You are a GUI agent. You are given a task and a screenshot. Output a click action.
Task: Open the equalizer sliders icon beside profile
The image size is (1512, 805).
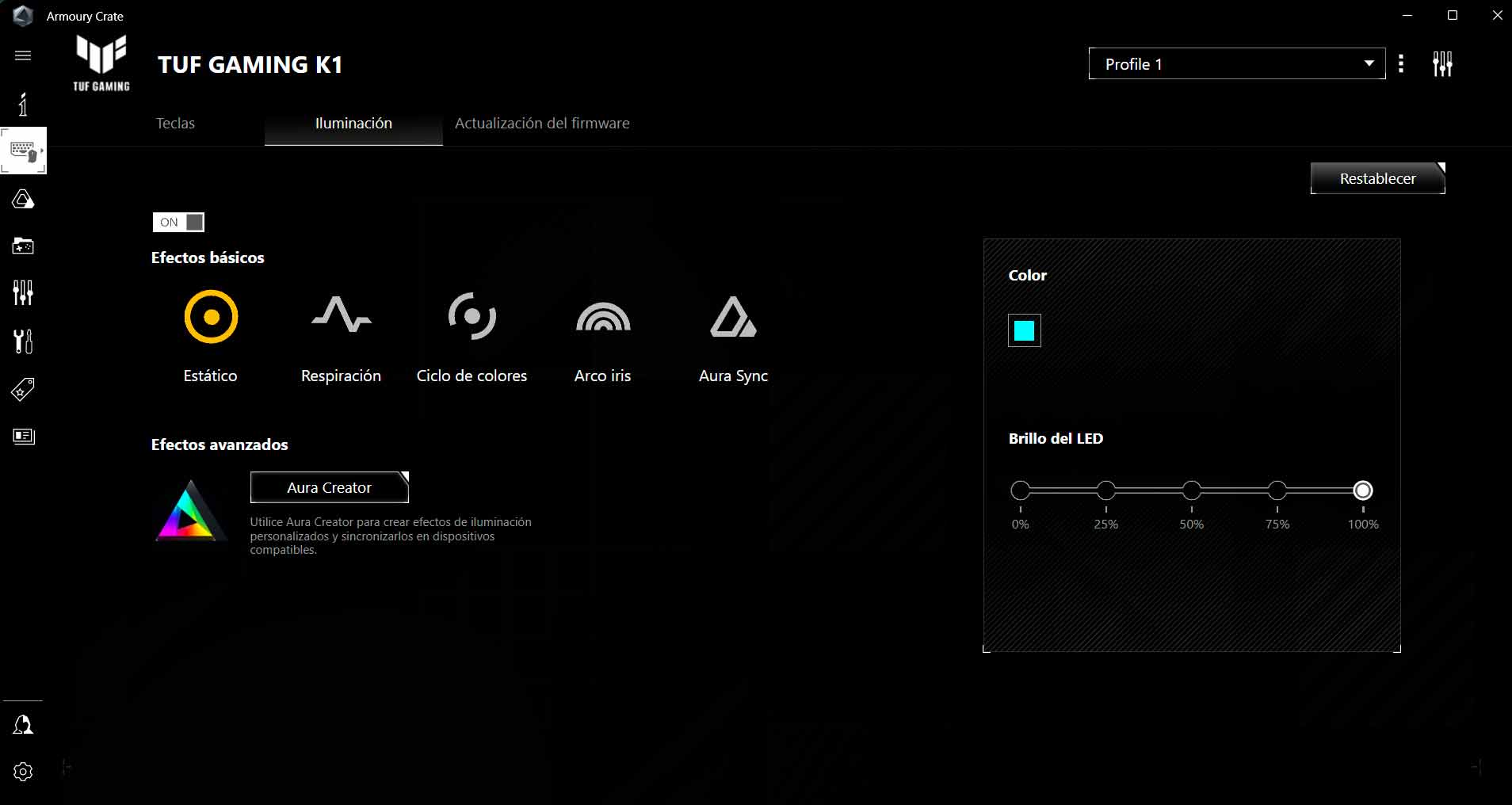tap(1442, 64)
